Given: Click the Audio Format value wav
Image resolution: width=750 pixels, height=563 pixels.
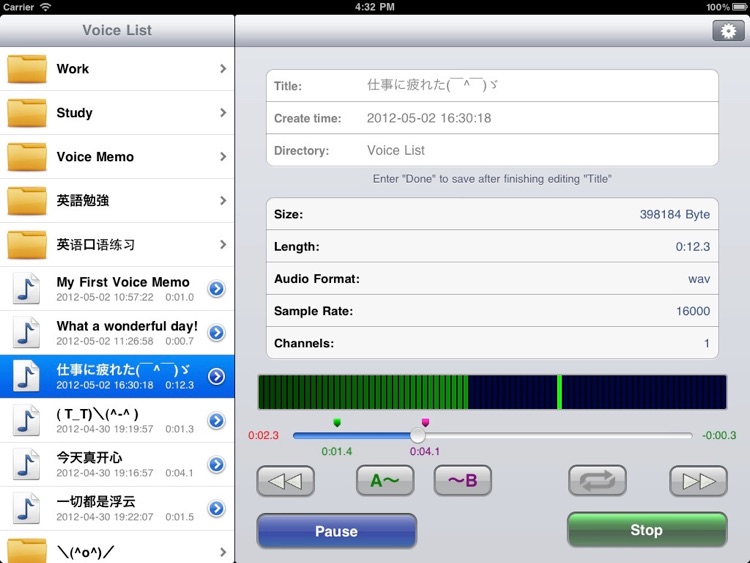Looking at the screenshot, I should tap(699, 279).
